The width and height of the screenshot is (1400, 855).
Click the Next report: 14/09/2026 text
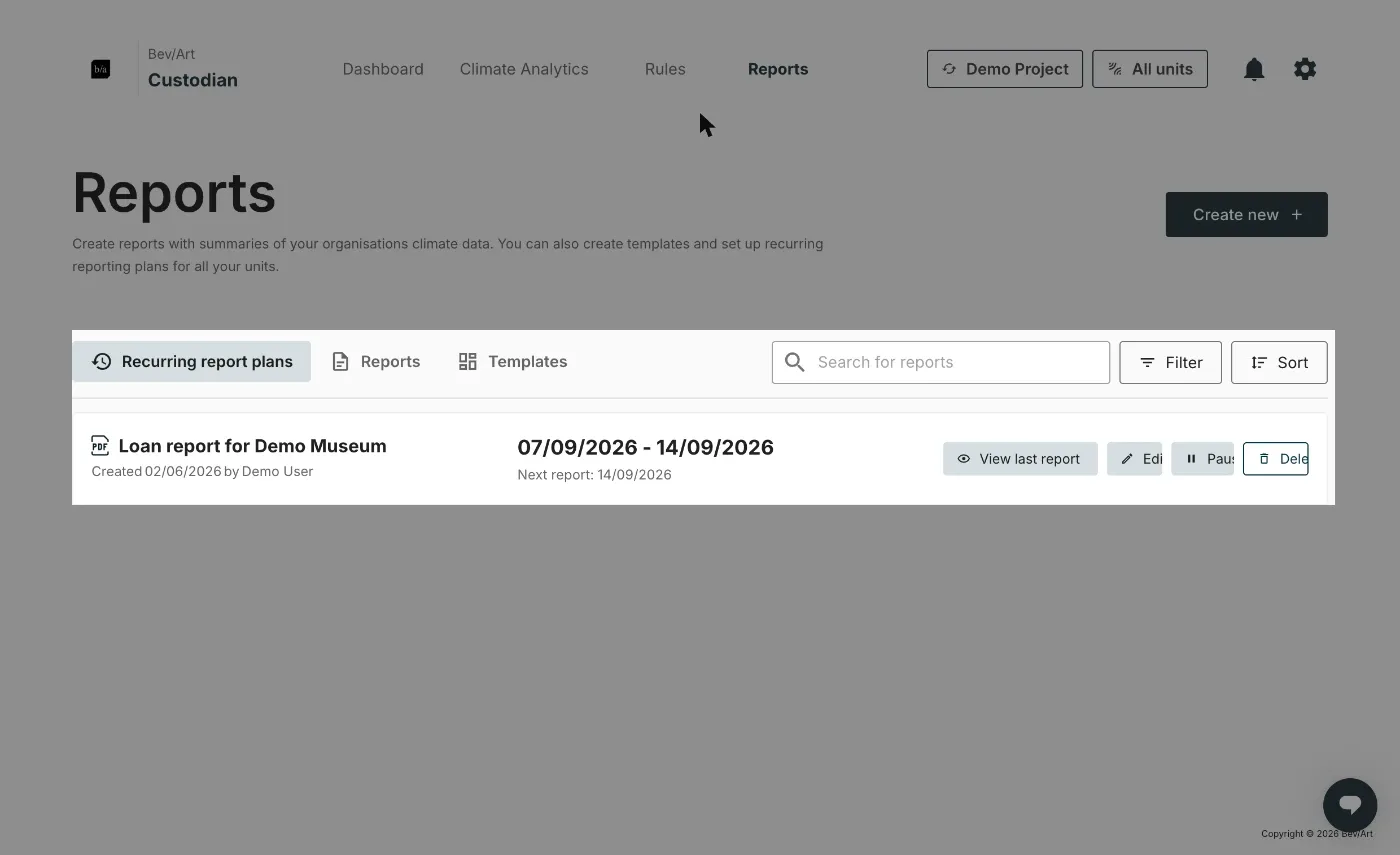click(x=594, y=474)
